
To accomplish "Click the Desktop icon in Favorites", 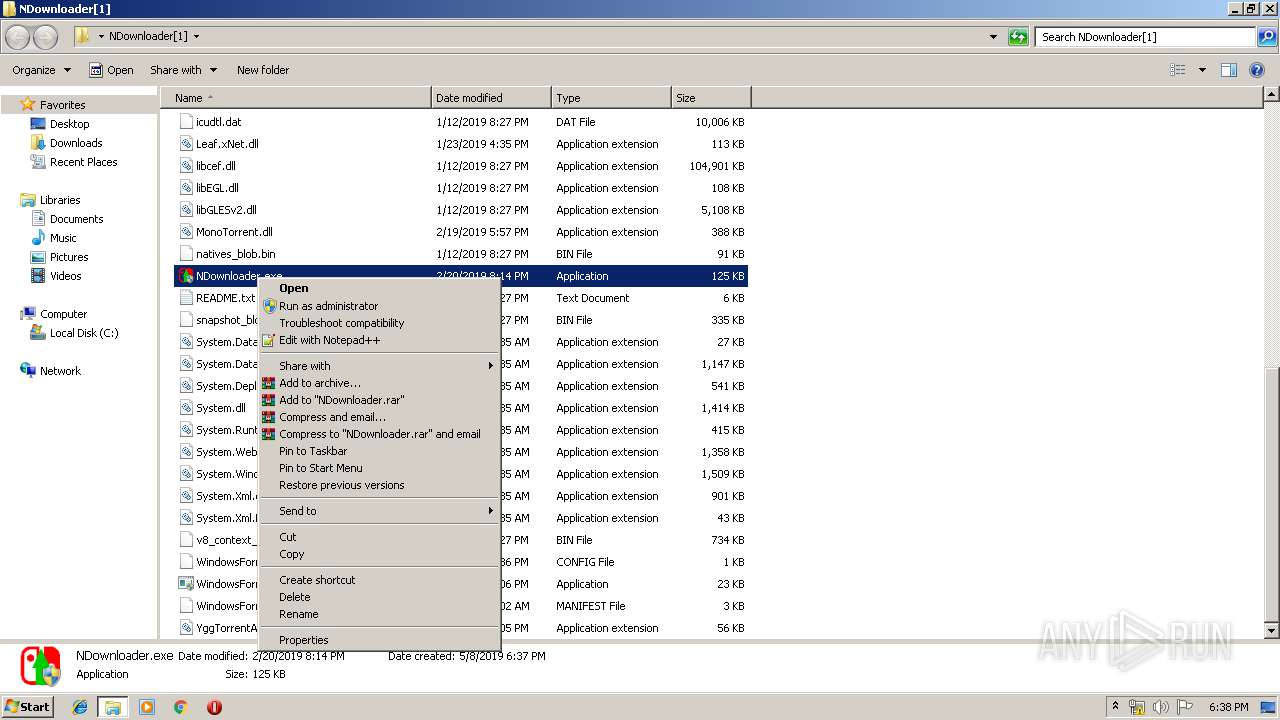I will (38, 124).
